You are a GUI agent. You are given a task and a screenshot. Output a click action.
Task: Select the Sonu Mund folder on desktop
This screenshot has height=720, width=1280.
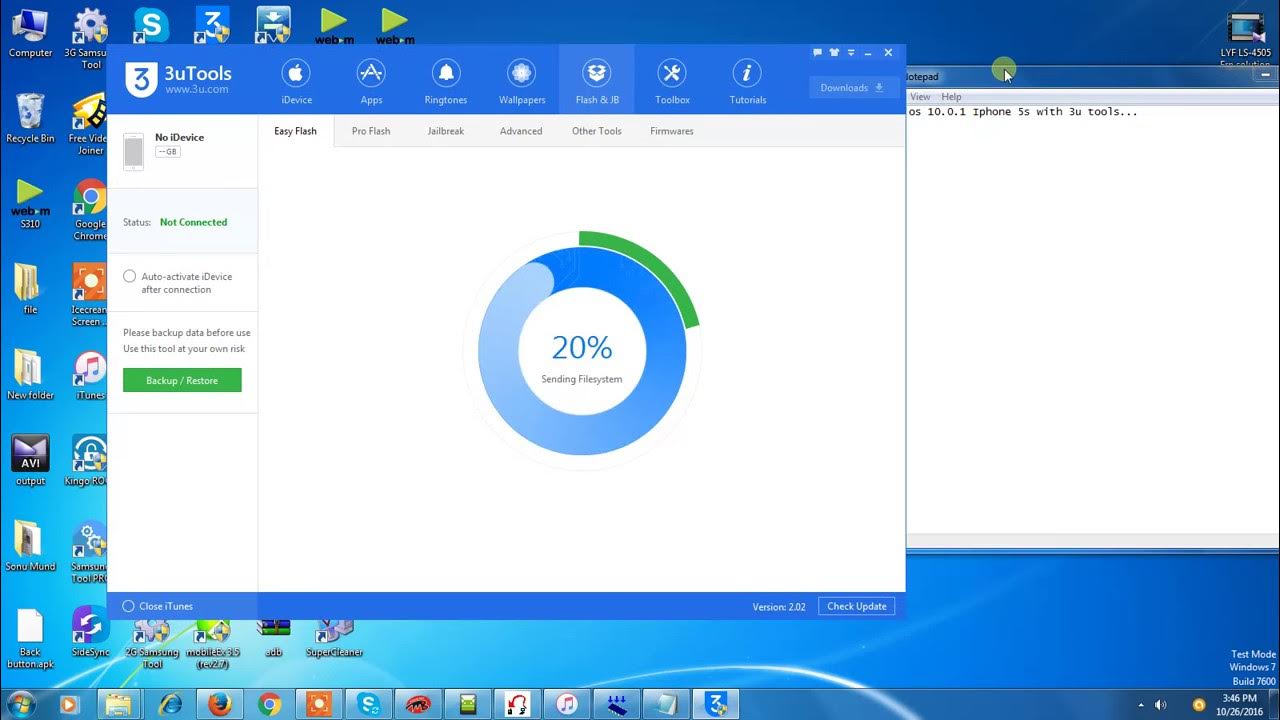(30, 546)
